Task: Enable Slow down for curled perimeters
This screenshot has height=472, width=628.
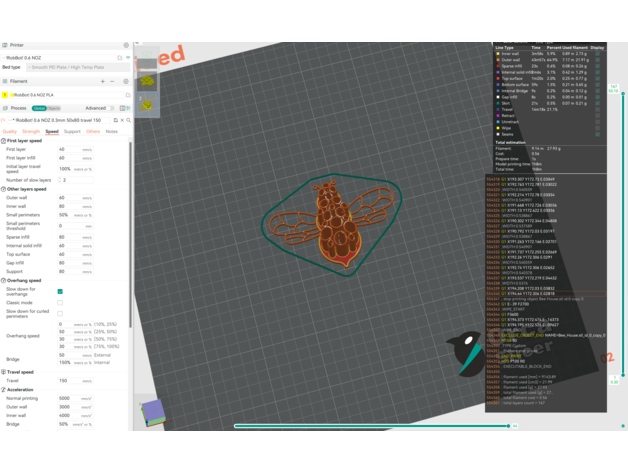Action: 60,313
